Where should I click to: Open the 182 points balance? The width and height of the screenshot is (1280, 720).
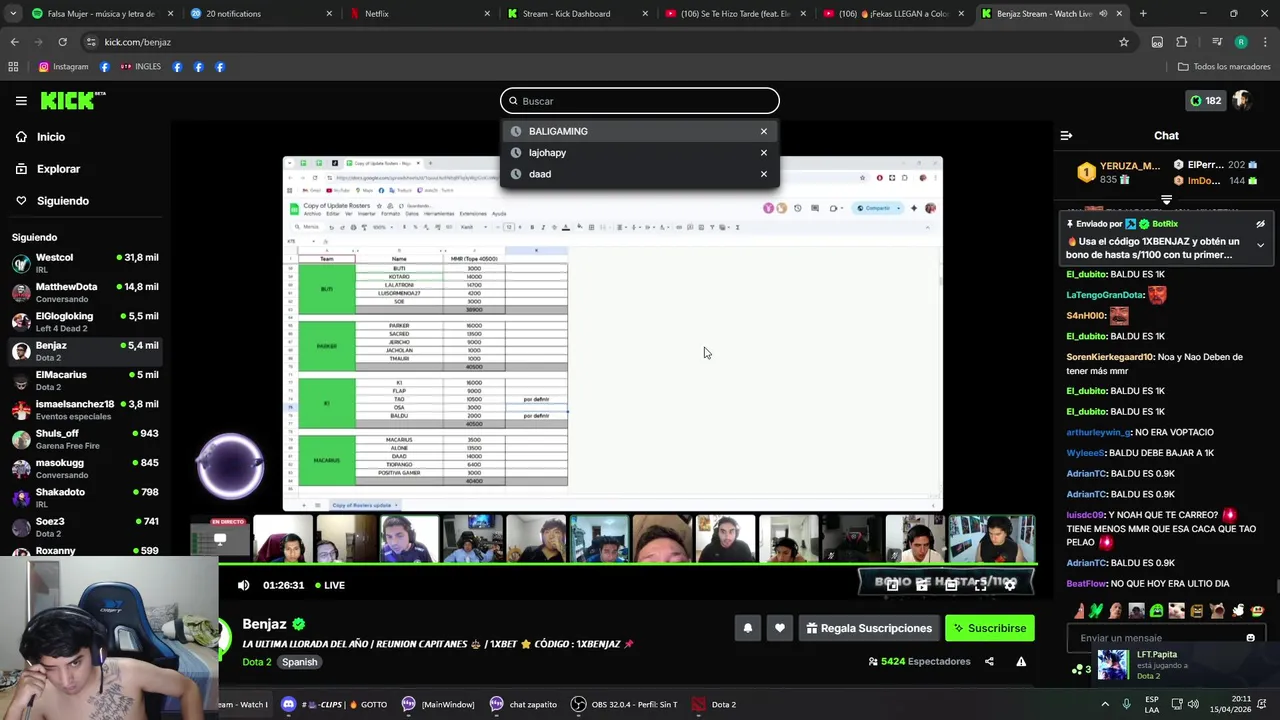click(1205, 101)
